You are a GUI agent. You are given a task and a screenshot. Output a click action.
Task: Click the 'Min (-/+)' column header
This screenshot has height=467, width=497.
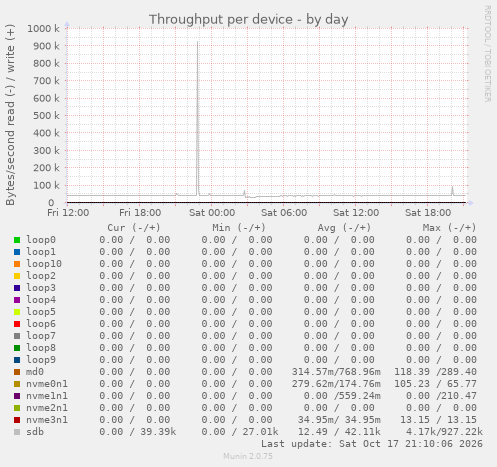pos(239,228)
